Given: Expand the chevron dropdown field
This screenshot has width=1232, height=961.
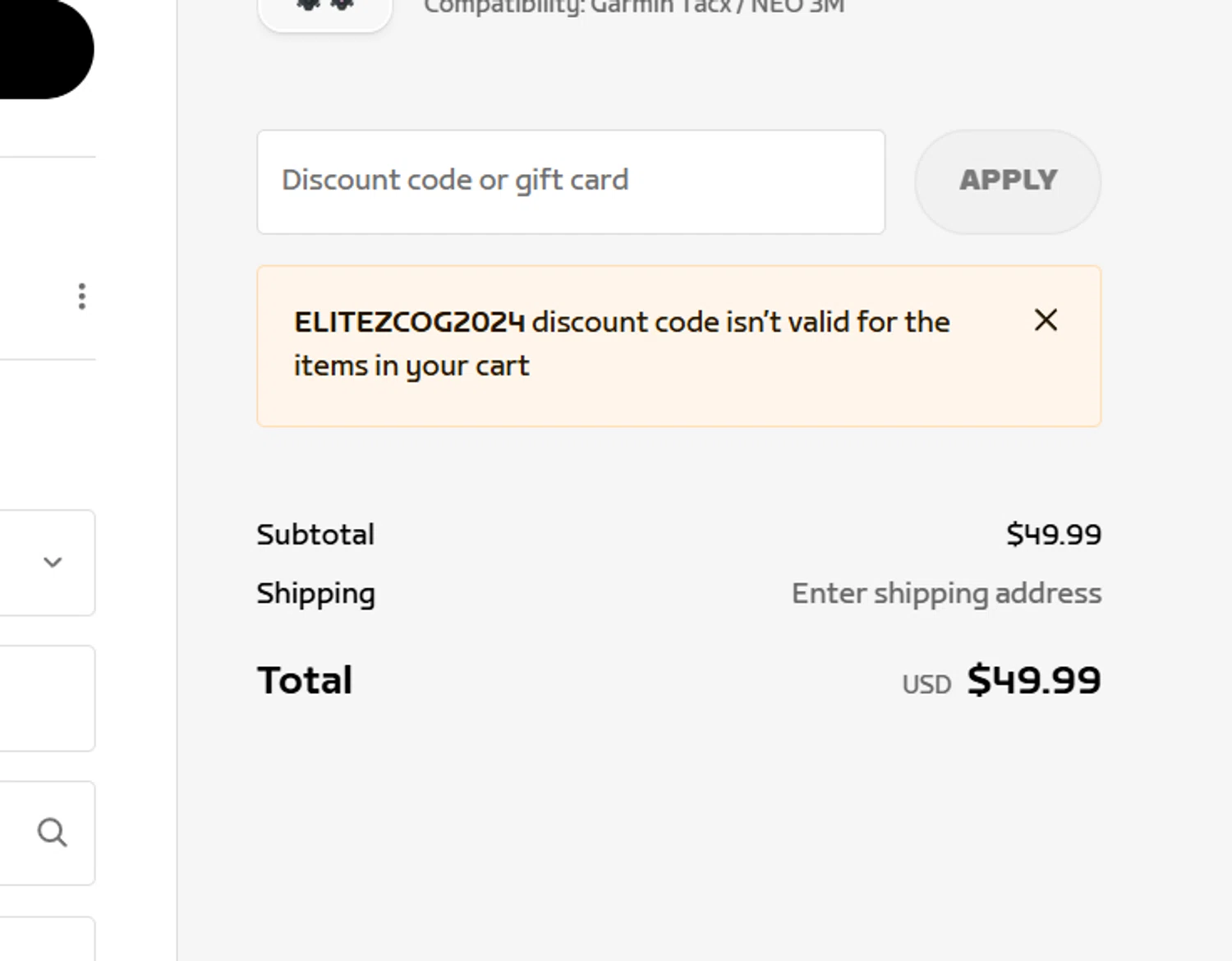Looking at the screenshot, I should [52, 563].
